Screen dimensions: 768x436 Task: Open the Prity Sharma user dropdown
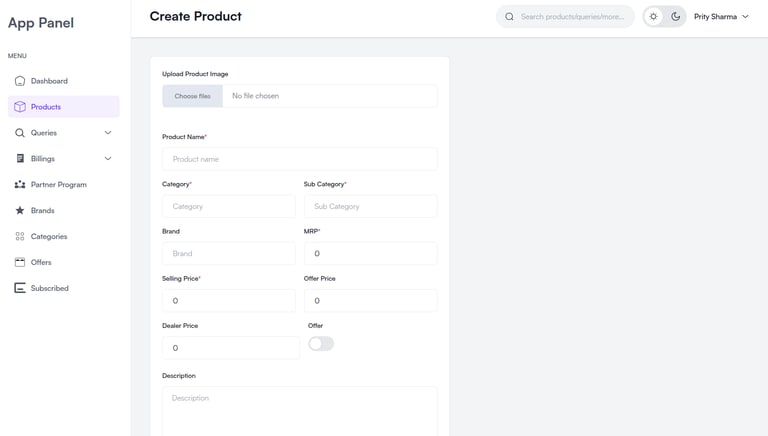click(x=721, y=17)
